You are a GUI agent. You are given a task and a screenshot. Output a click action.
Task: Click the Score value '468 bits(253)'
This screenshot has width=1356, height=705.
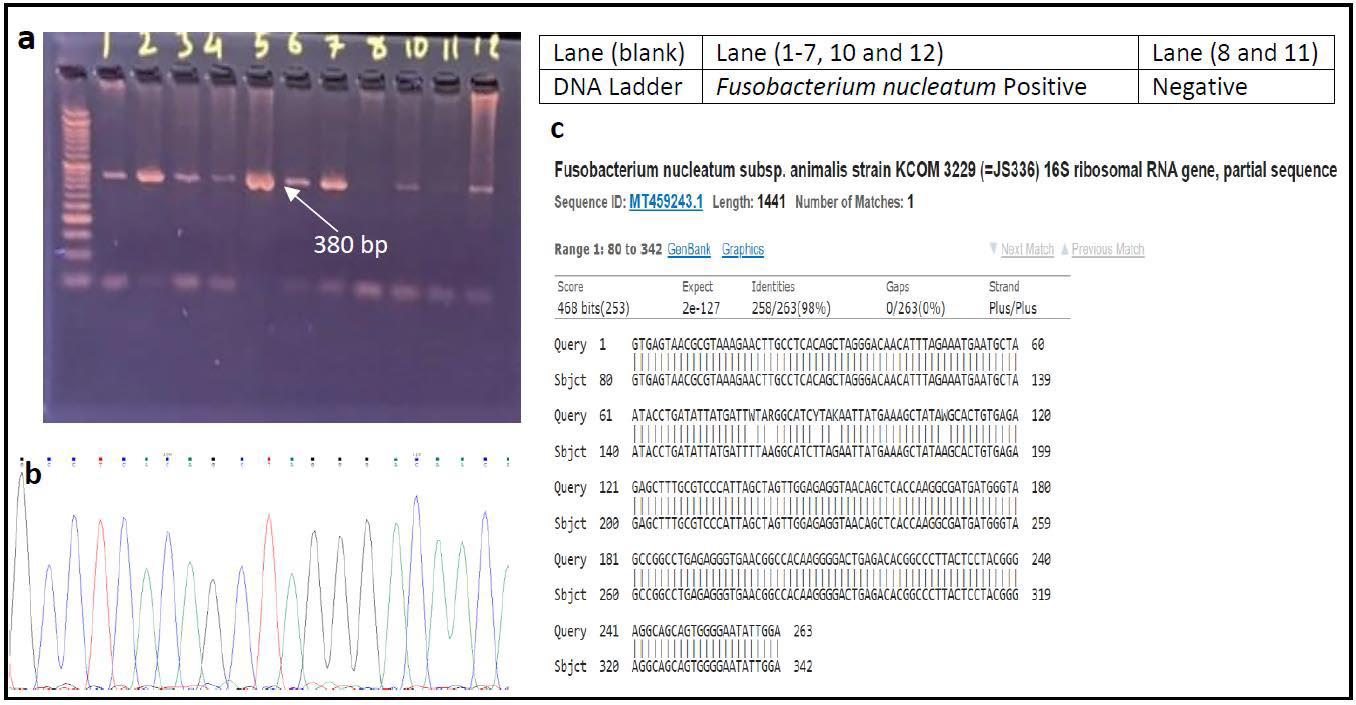coord(594,308)
